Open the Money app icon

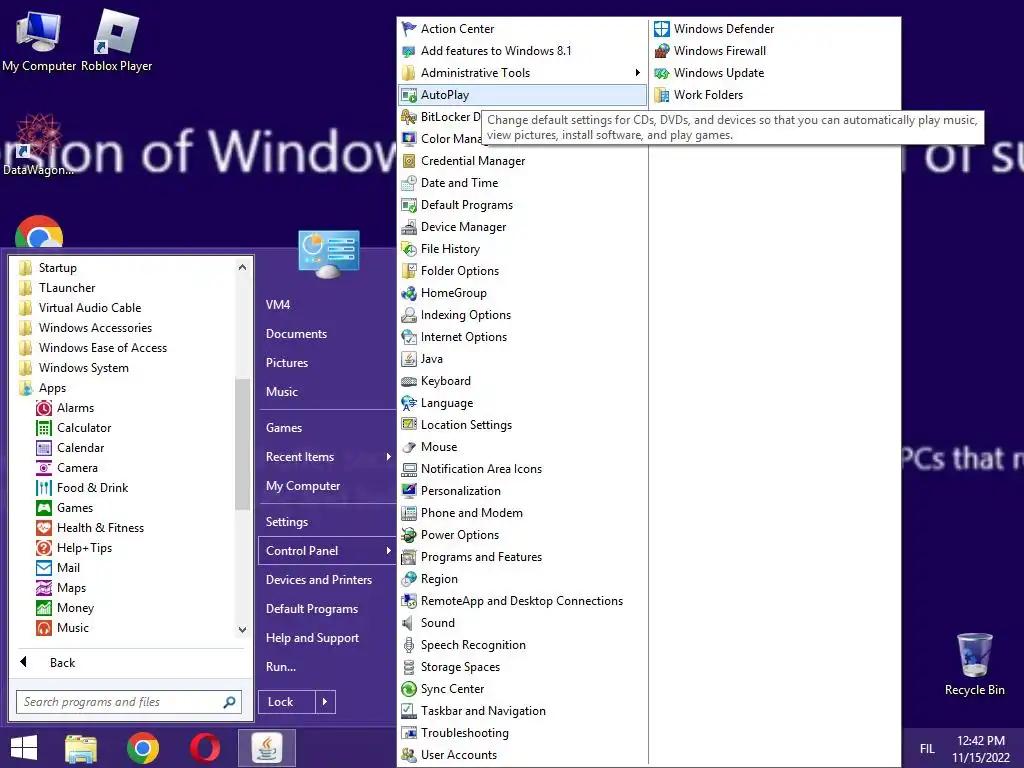click(x=44, y=608)
